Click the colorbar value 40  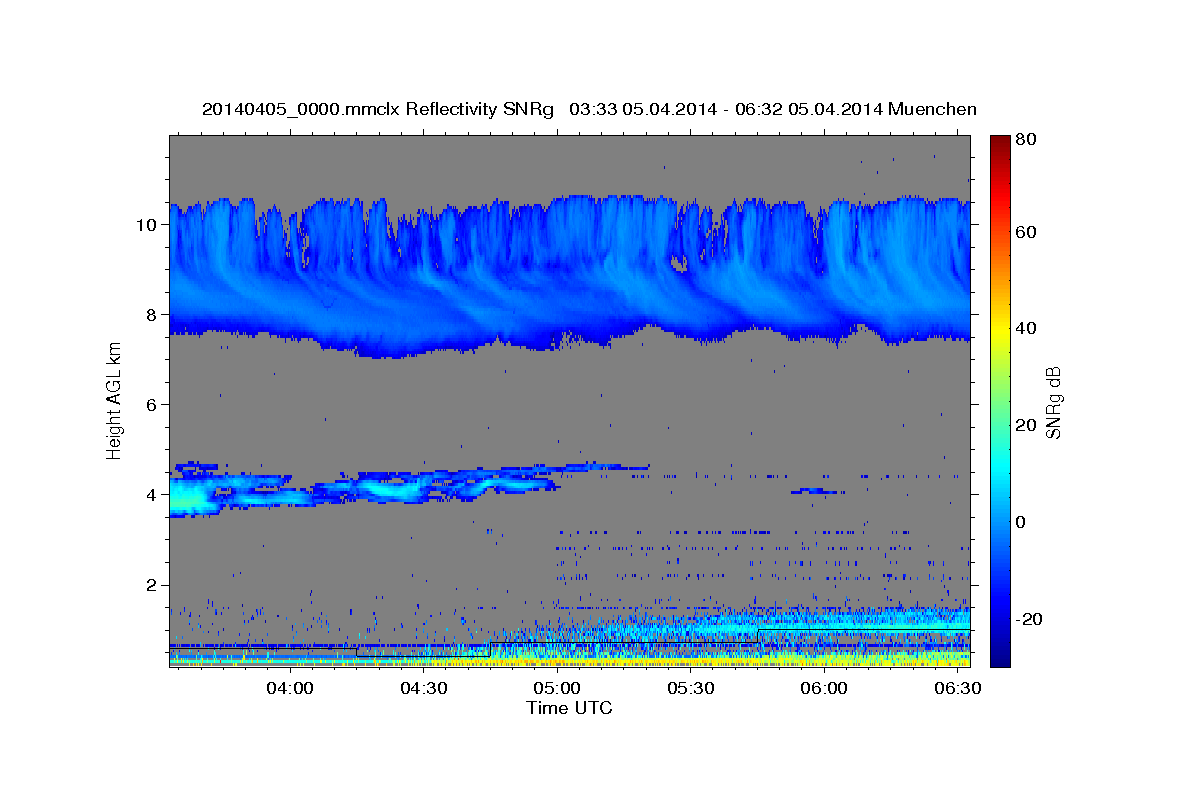coord(1025,328)
